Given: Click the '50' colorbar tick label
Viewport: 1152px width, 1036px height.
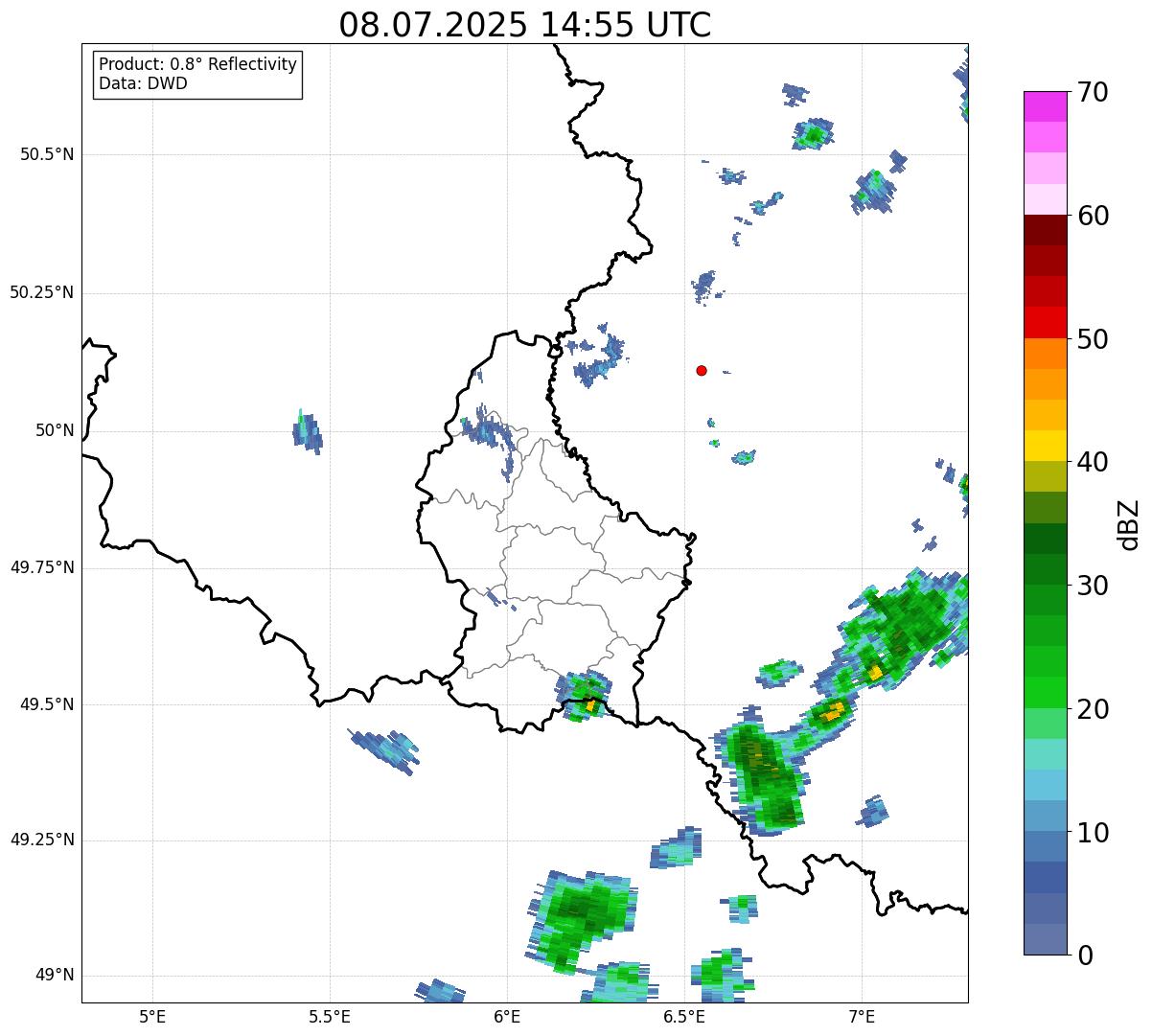Looking at the screenshot, I should pos(1093,339).
